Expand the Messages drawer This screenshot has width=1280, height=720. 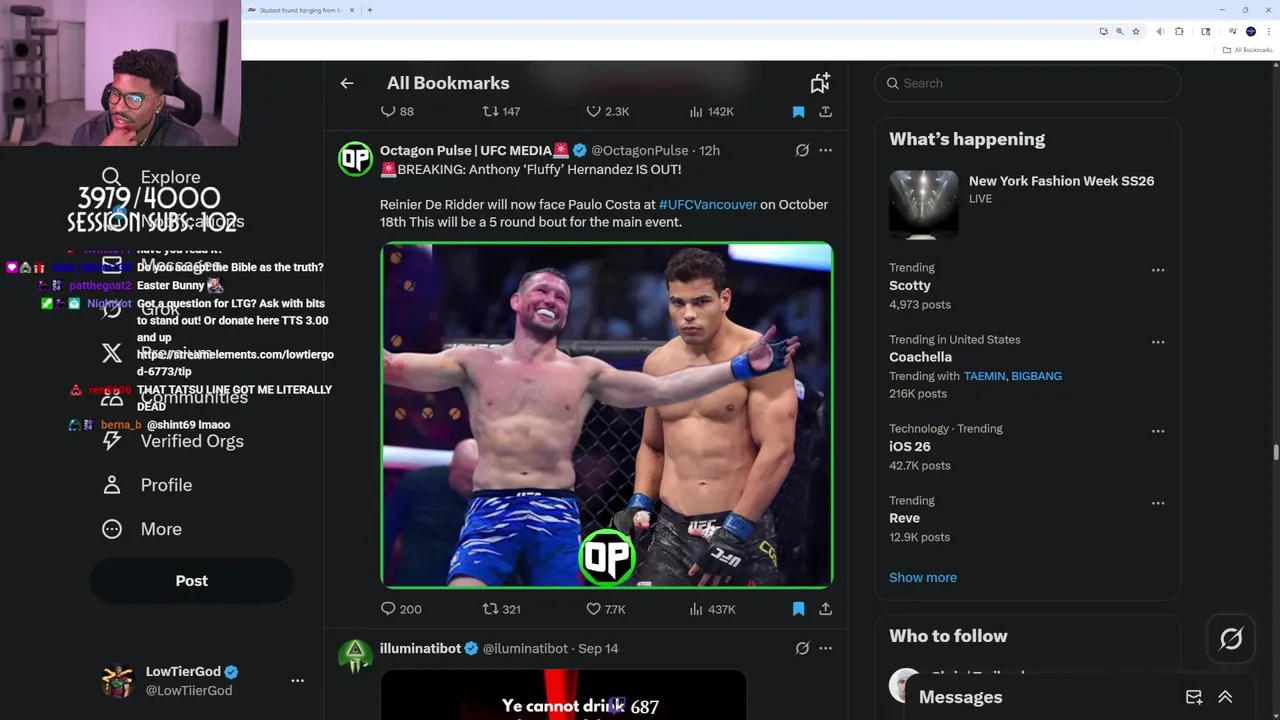click(1225, 697)
